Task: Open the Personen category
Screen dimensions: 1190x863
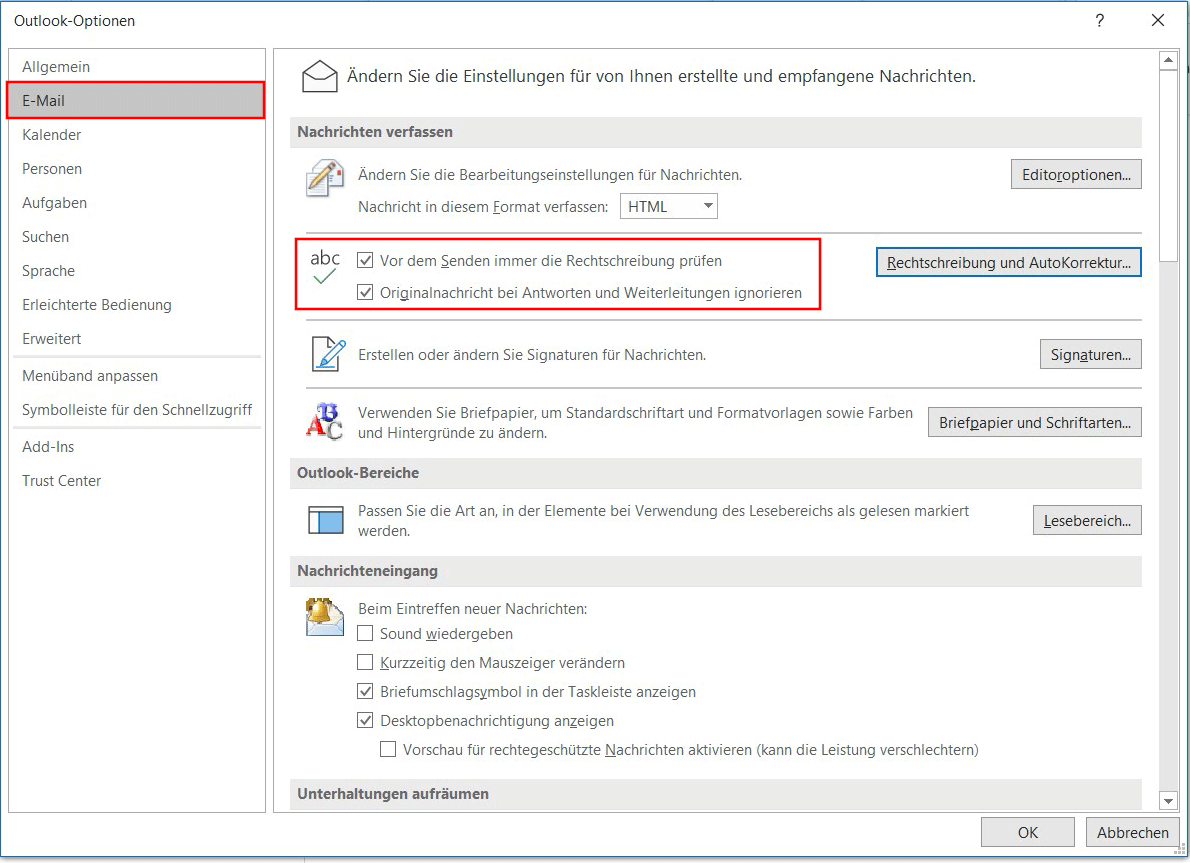Action: click(137, 169)
